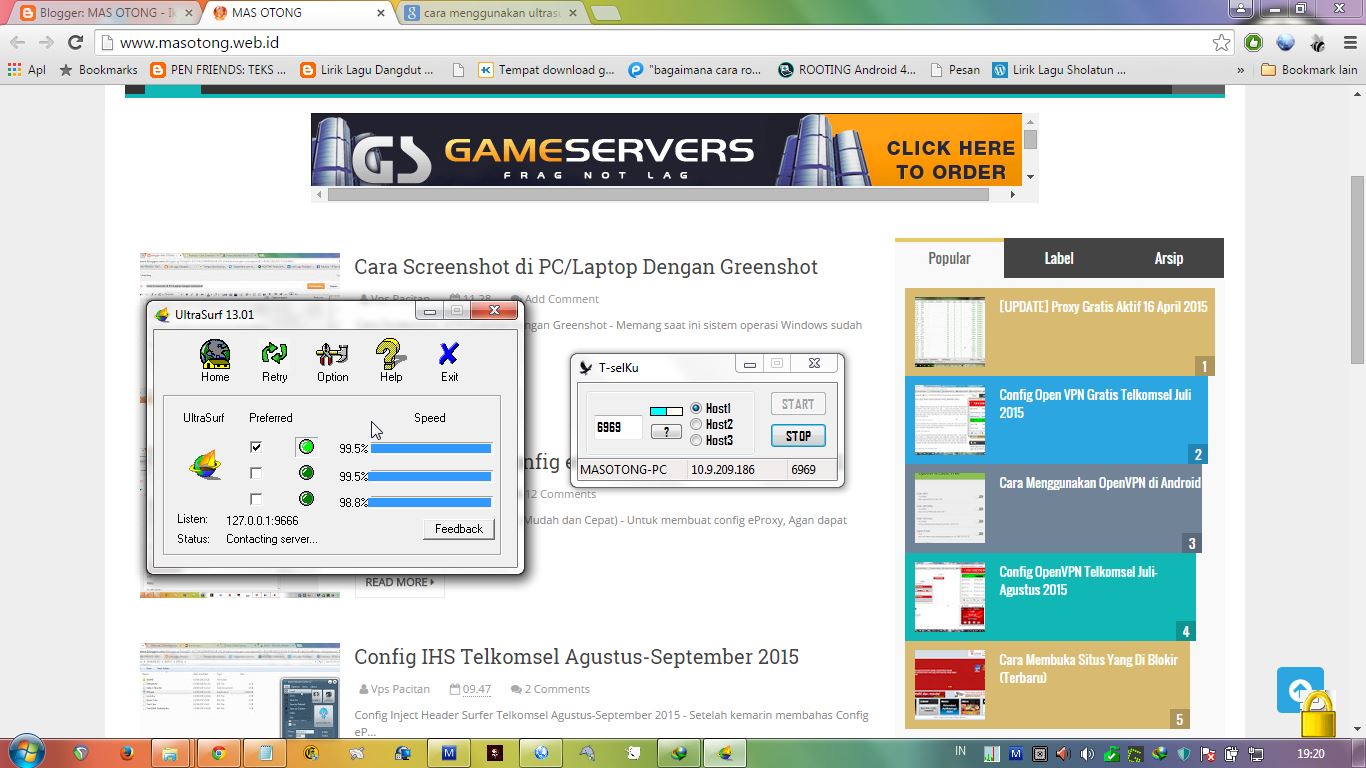
Task: Select the Host3 radio button
Action: (696, 440)
